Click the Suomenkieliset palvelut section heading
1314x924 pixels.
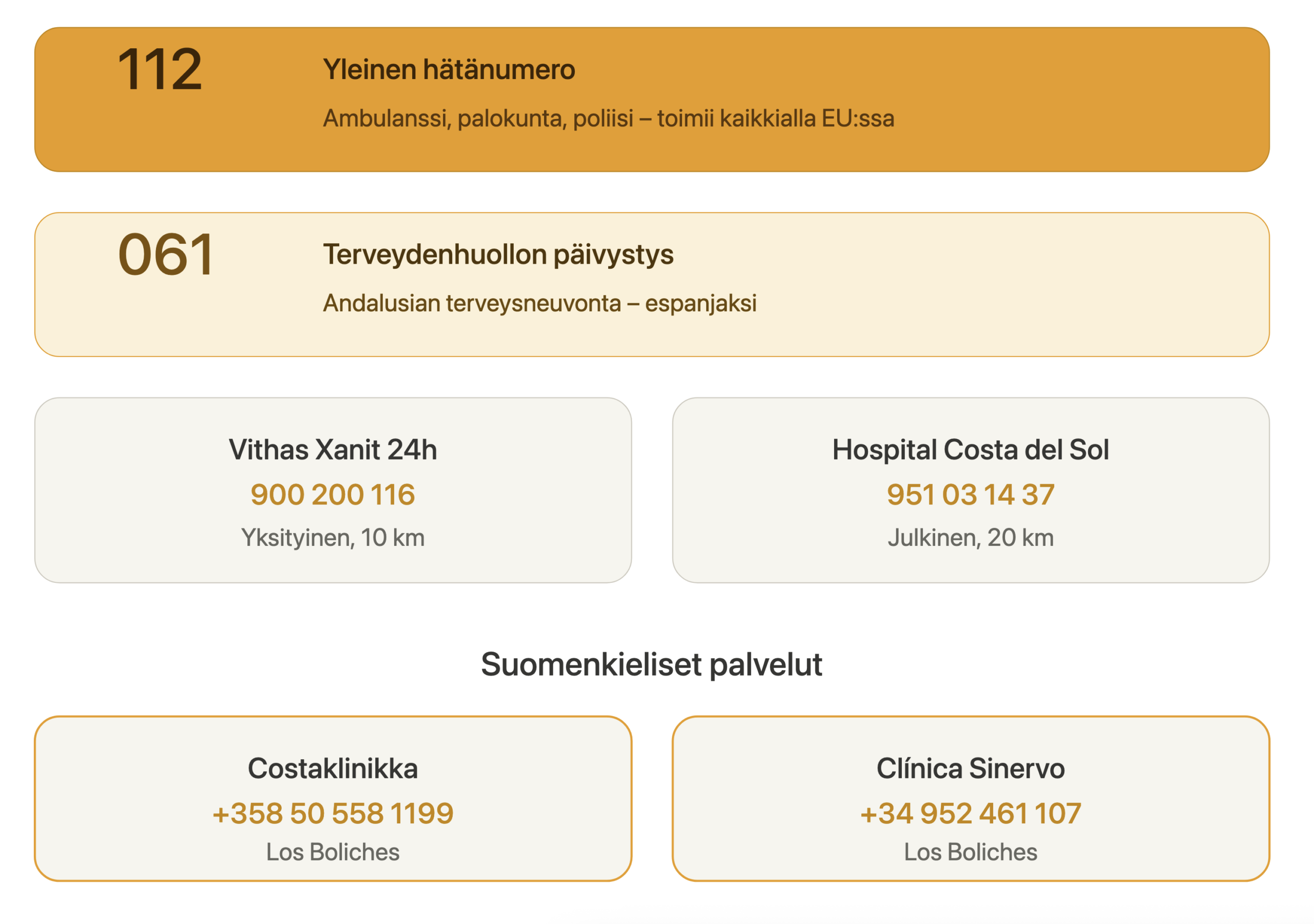[651, 664]
